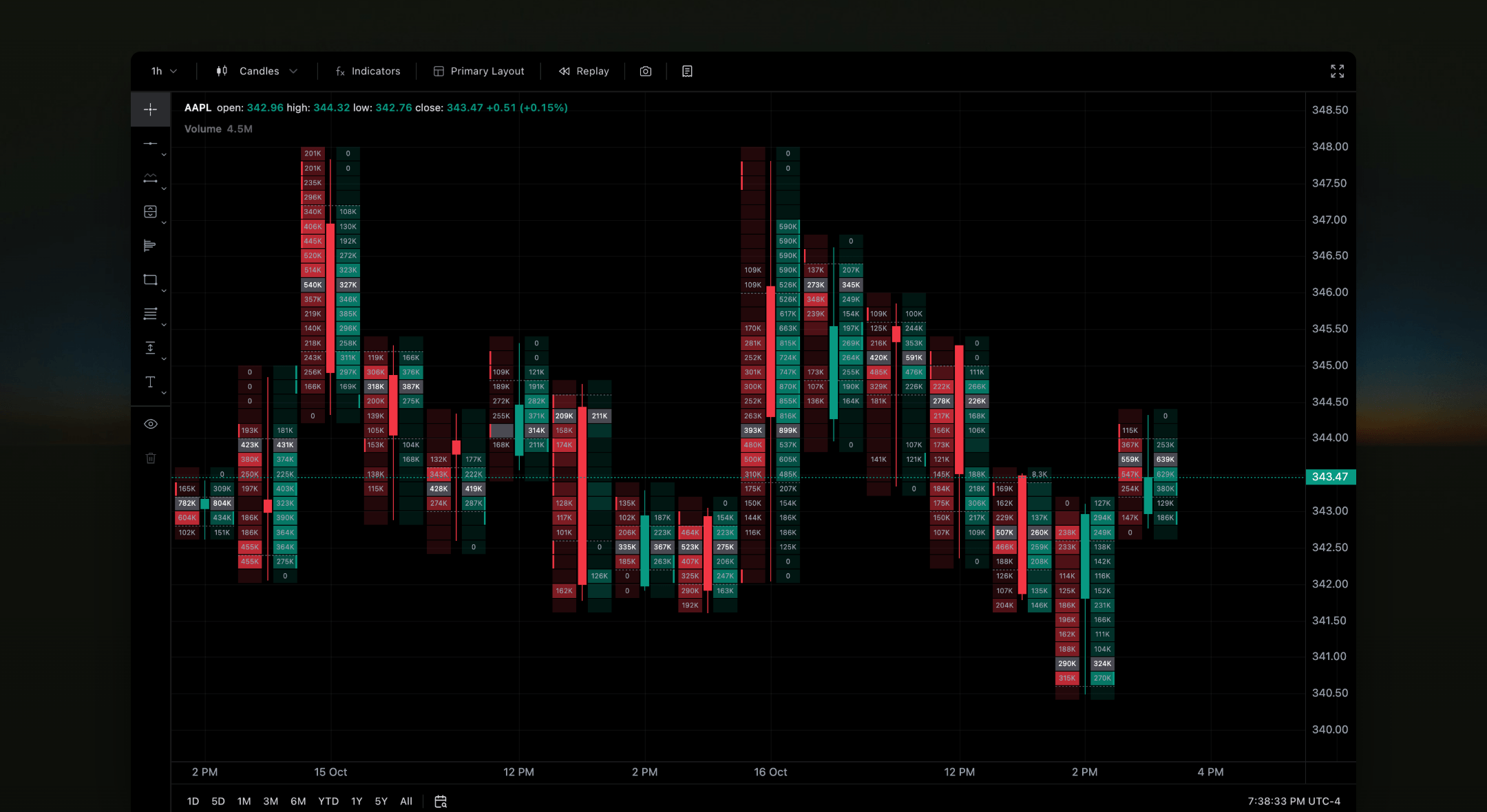Delete drawings with trash icon
Image resolution: width=1487 pixels, height=812 pixels.
click(151, 458)
